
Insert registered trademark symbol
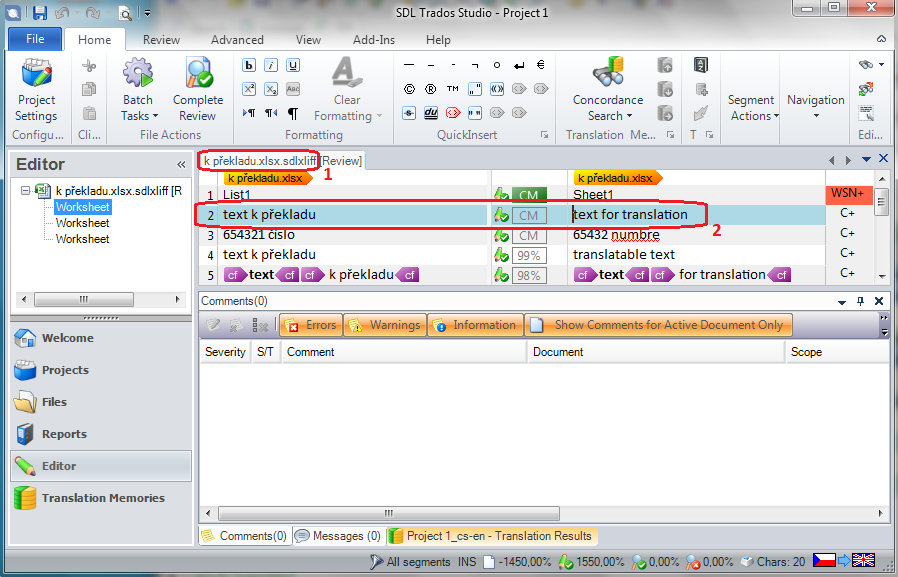click(x=431, y=89)
